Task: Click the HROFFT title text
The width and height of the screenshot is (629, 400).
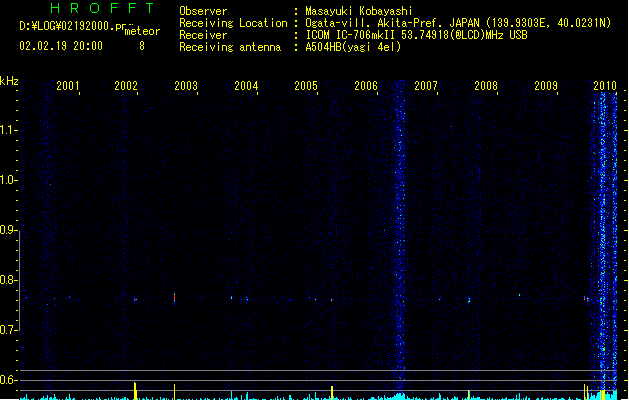Action: pos(102,8)
